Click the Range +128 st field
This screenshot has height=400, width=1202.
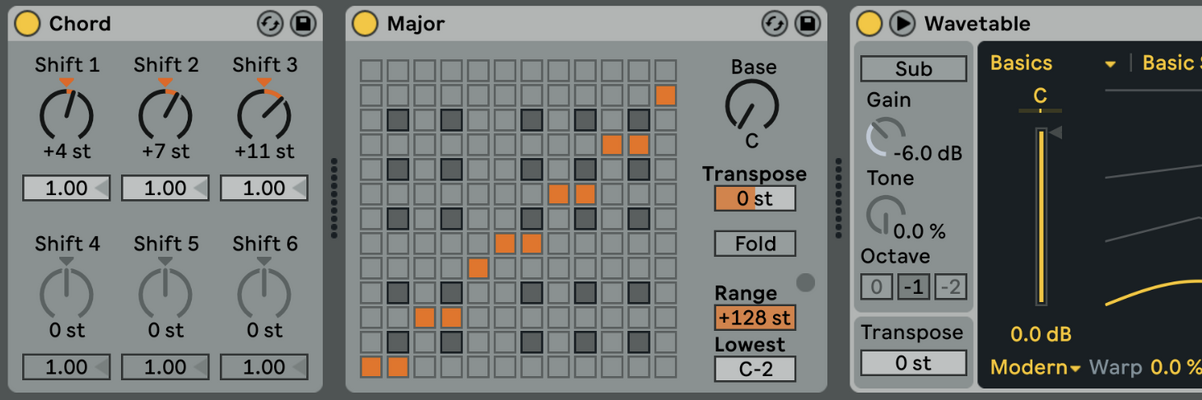click(x=755, y=318)
